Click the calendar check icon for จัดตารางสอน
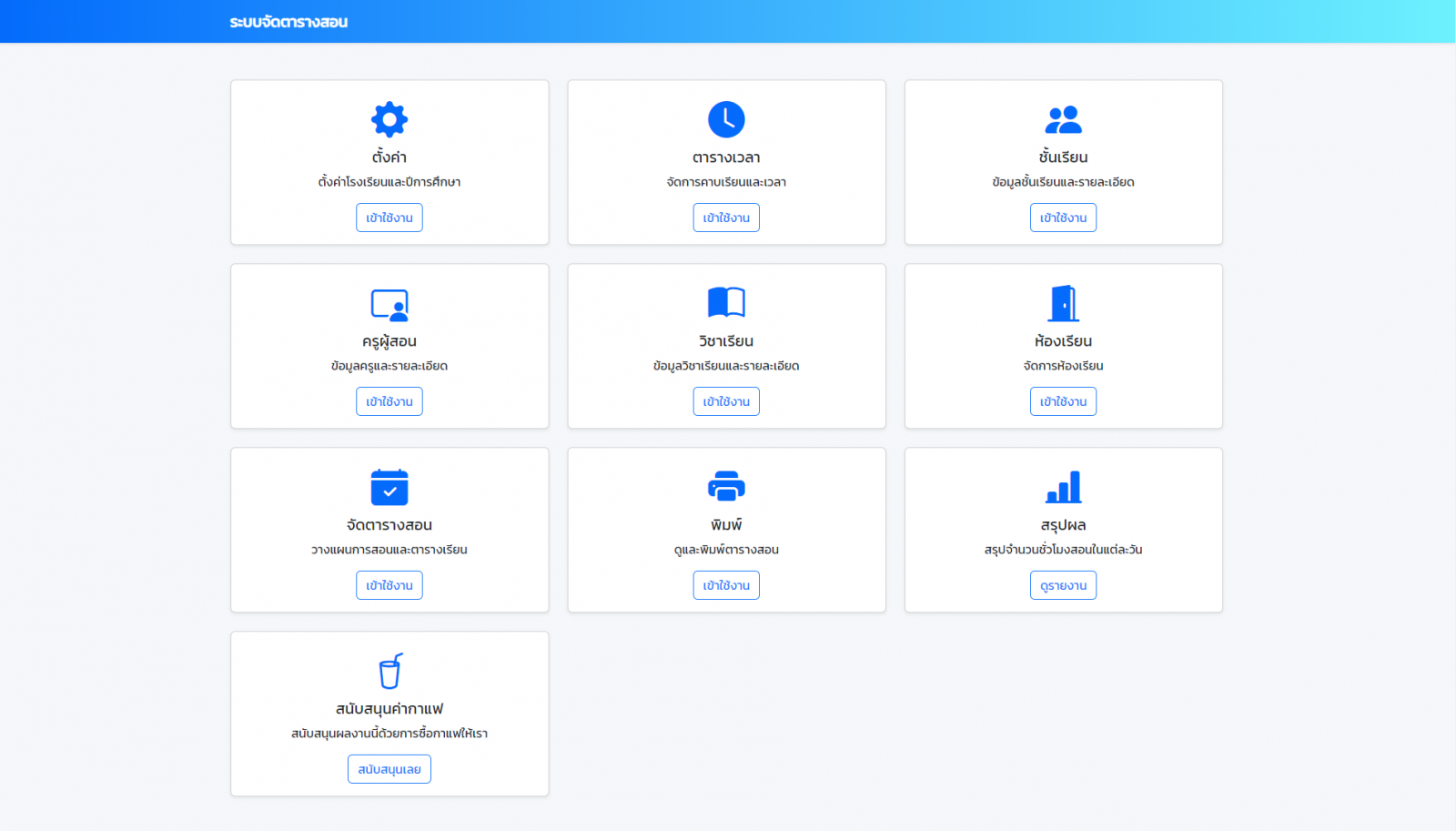Image resolution: width=1456 pixels, height=831 pixels. click(389, 487)
